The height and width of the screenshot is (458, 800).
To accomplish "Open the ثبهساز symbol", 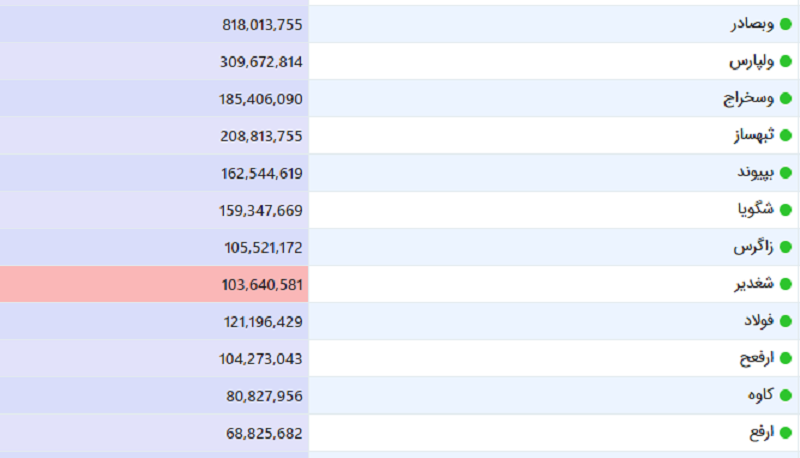I will [x=754, y=135].
